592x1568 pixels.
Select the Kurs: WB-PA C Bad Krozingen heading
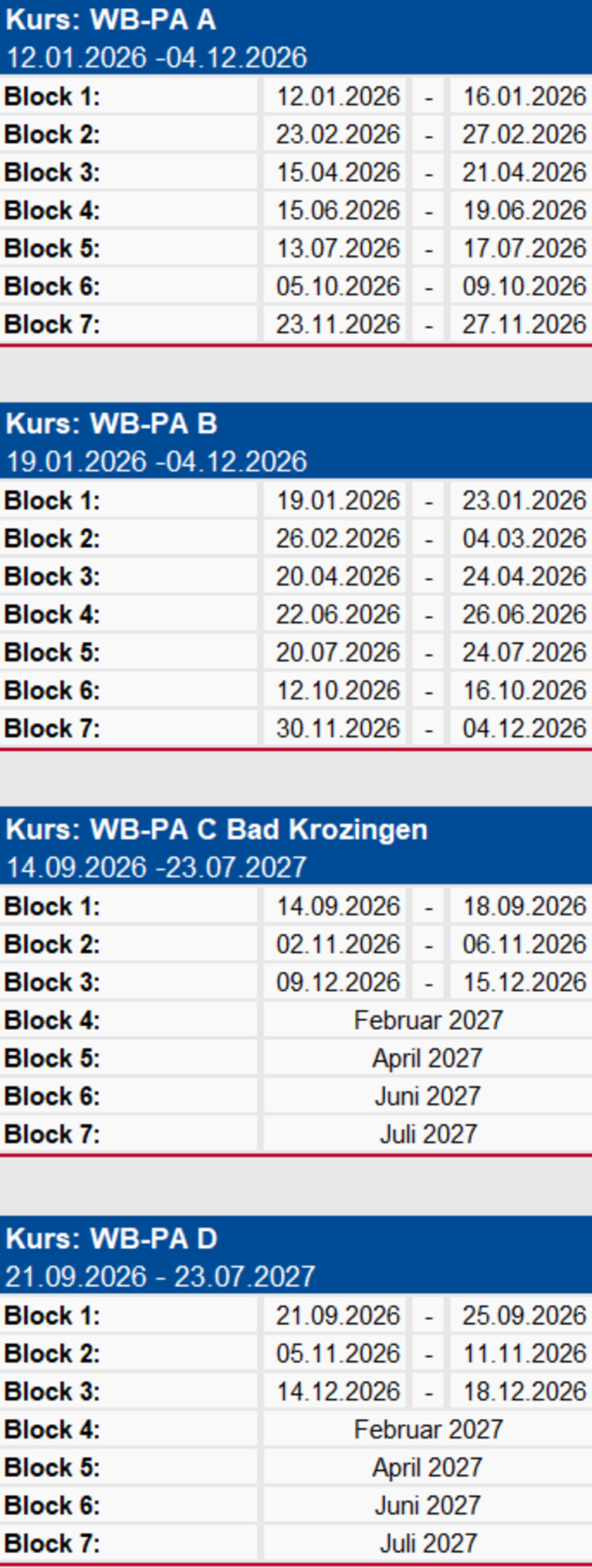tap(217, 829)
